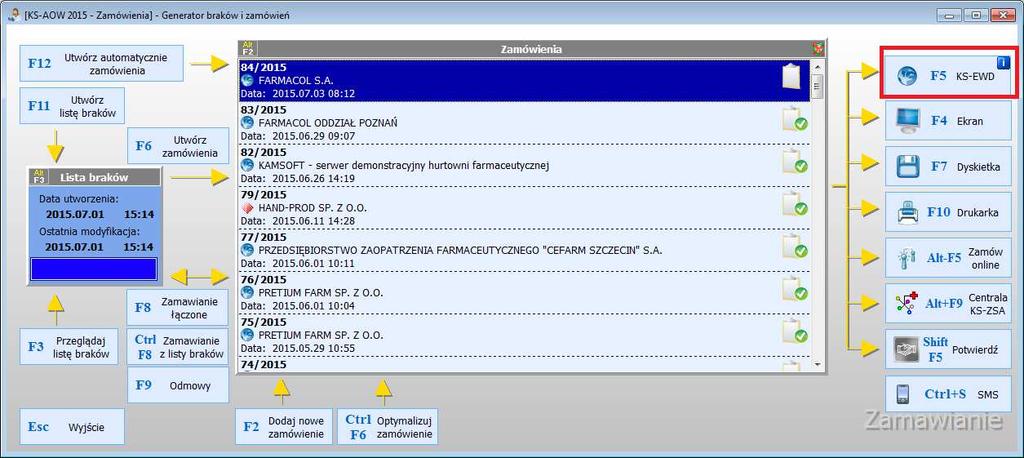Click F11 Utwórz listę braków
The image size is (1024, 458).
click(72, 105)
